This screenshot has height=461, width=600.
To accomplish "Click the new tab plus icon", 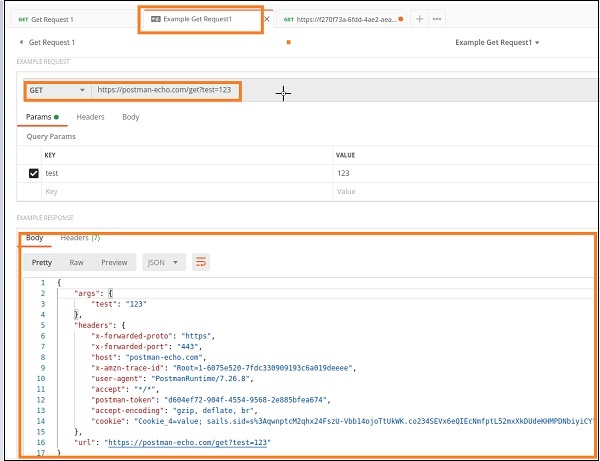I will tap(419, 19).
